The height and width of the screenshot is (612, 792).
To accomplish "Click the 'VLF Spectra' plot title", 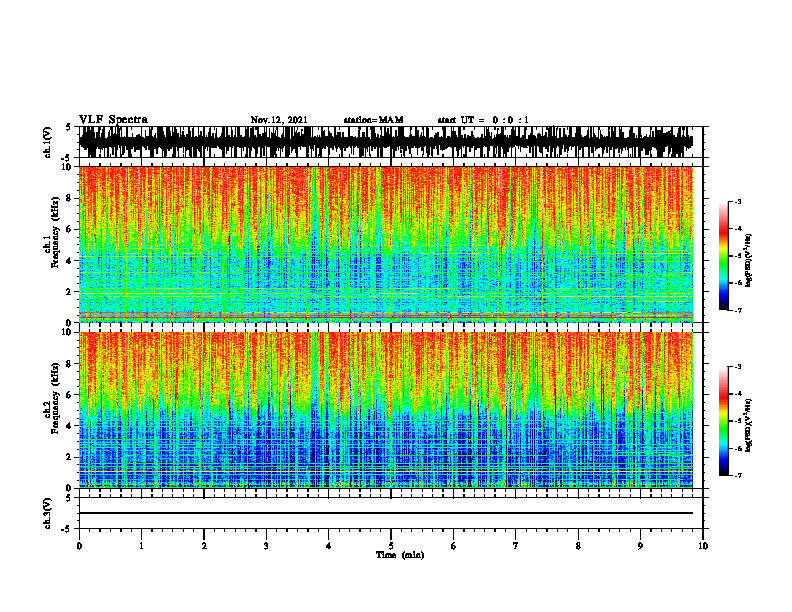I will (x=113, y=120).
